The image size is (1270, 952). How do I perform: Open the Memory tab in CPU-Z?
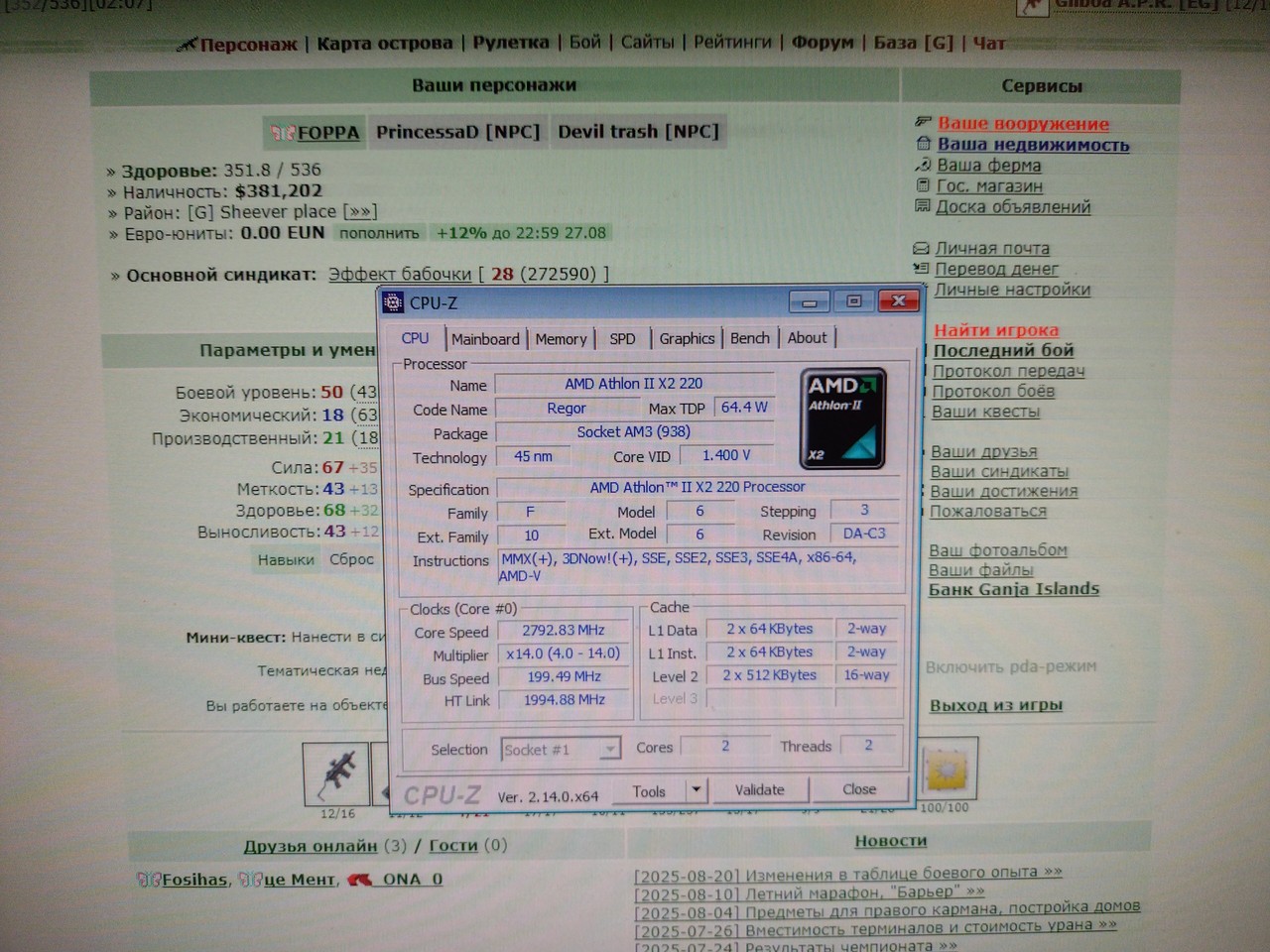pyautogui.click(x=561, y=339)
